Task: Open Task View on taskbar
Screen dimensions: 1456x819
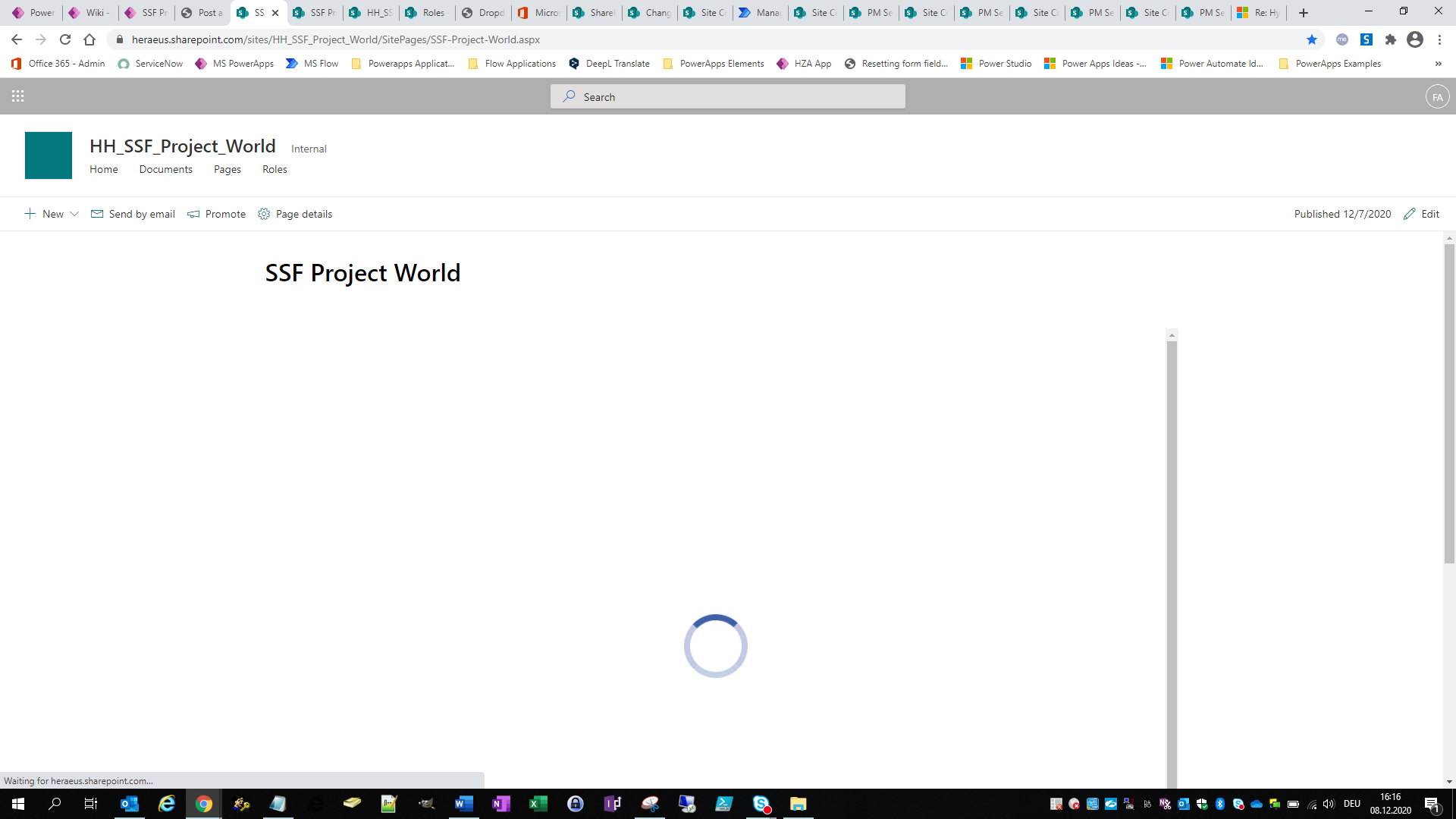Action: point(91,804)
